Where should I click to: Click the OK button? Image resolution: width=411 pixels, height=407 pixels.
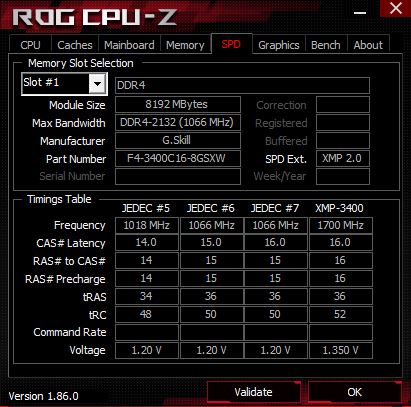click(354, 392)
